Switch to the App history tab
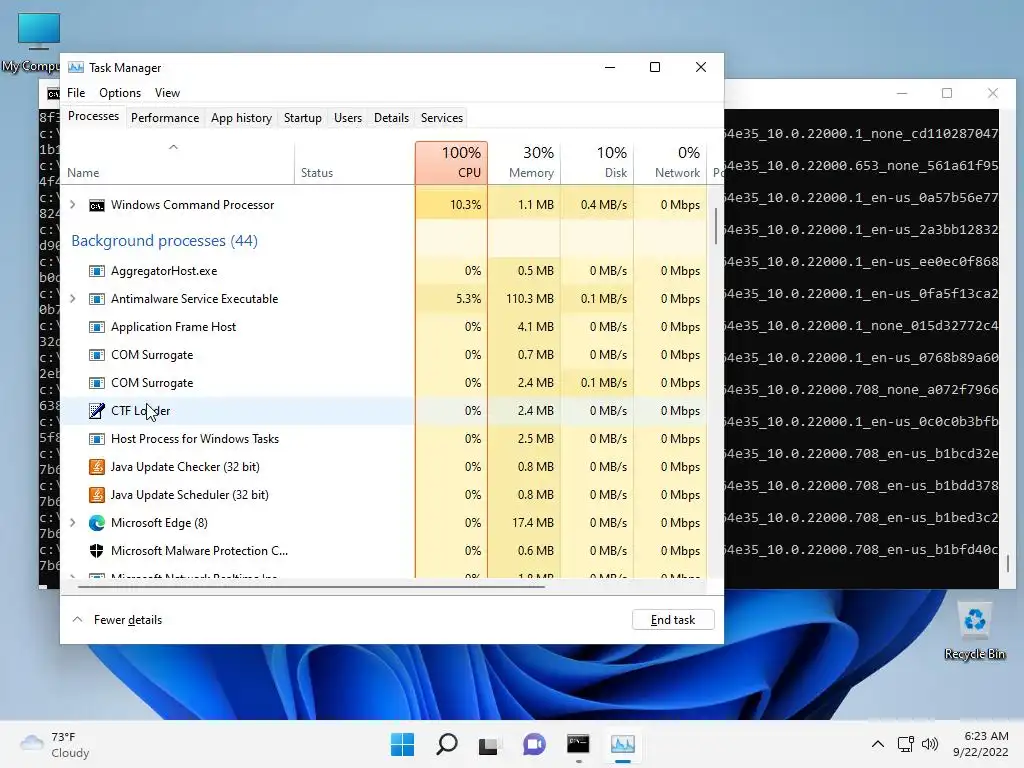The image size is (1024, 768). 241,118
